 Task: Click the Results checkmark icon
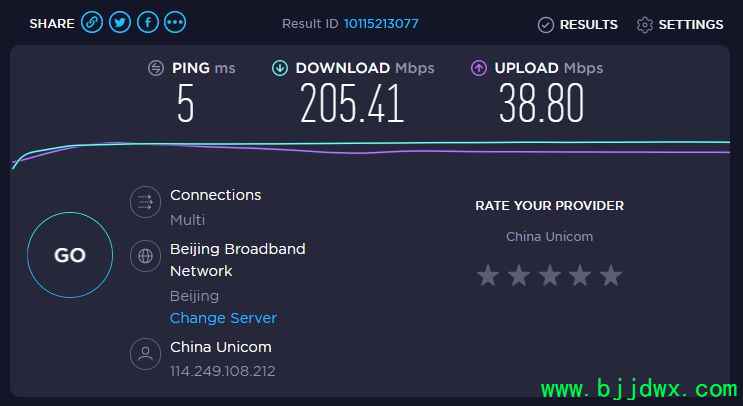click(x=546, y=25)
